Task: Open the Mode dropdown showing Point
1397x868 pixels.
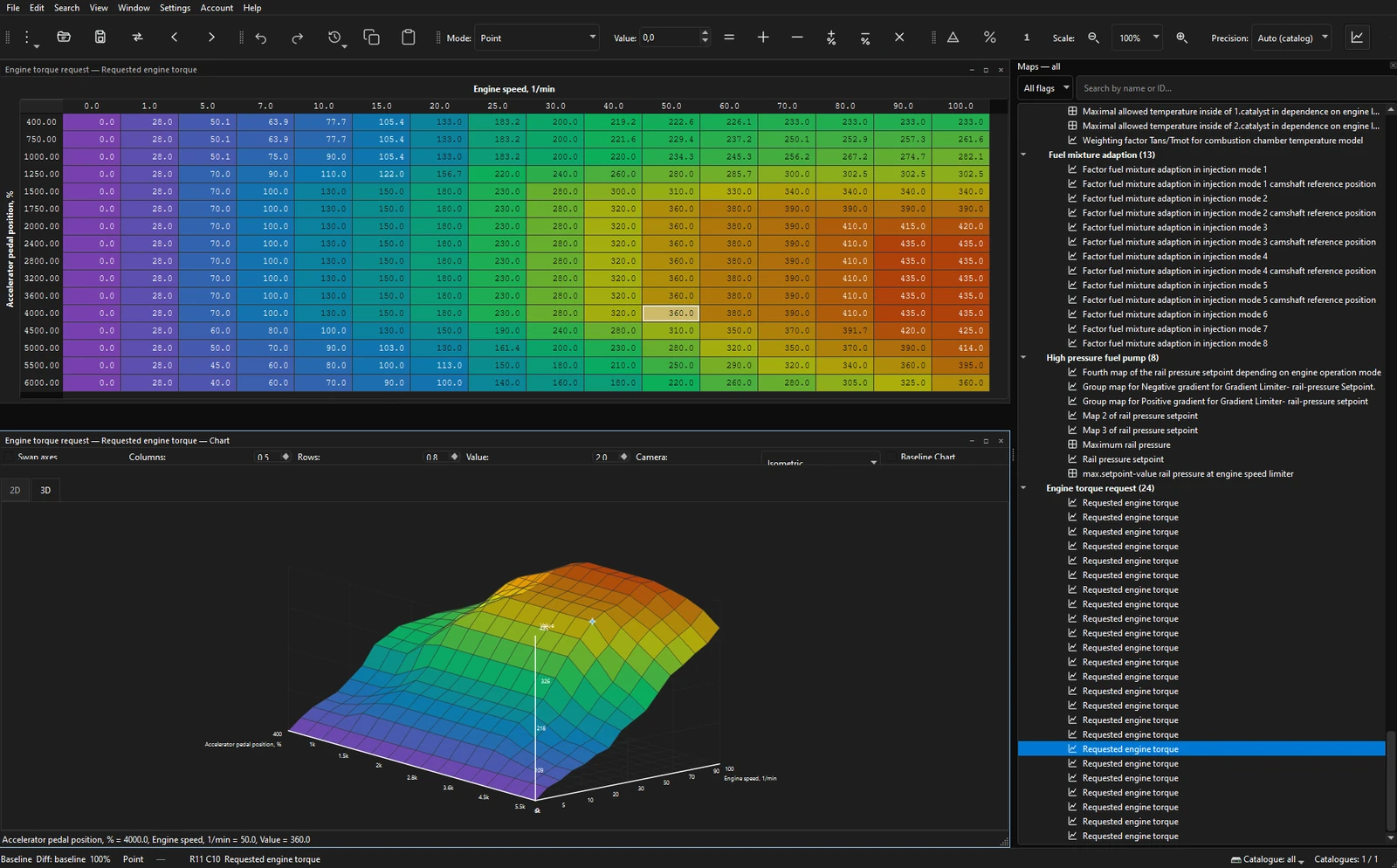Action: [537, 38]
